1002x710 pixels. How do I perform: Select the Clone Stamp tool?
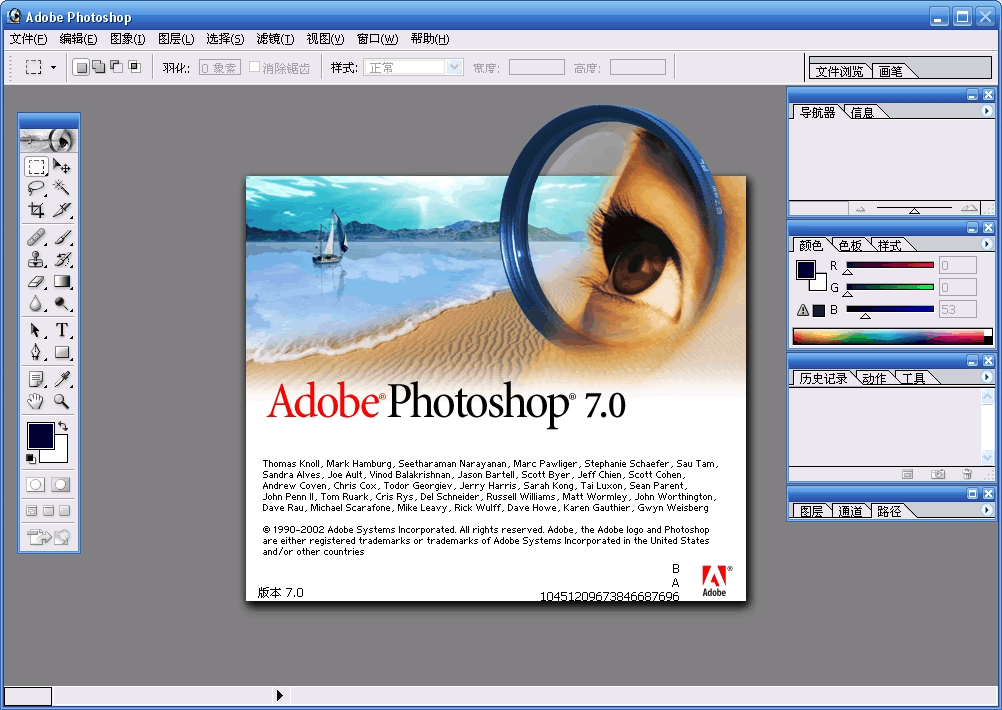tap(36, 260)
